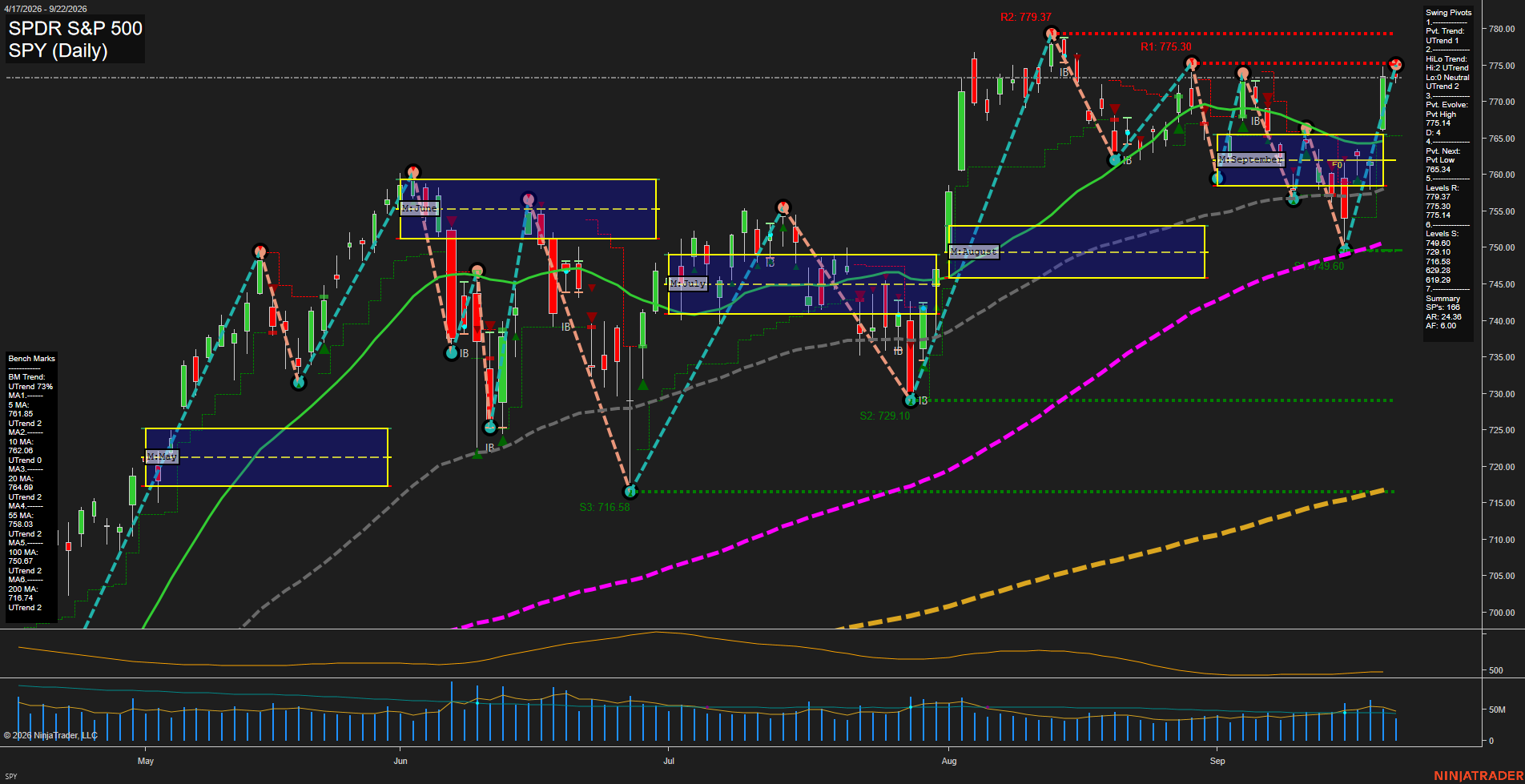Select the Jul label on the time axis
Viewport: 1525px width, 784px height.
point(669,761)
